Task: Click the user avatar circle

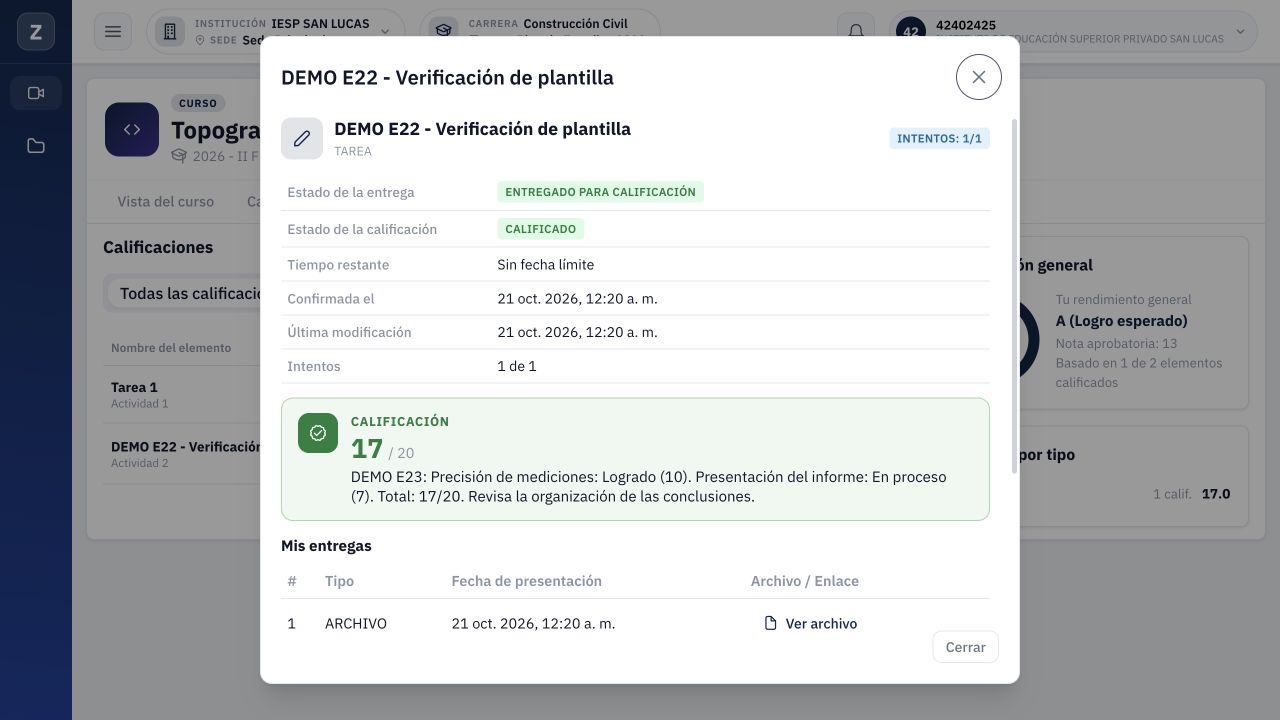Action: pos(910,32)
